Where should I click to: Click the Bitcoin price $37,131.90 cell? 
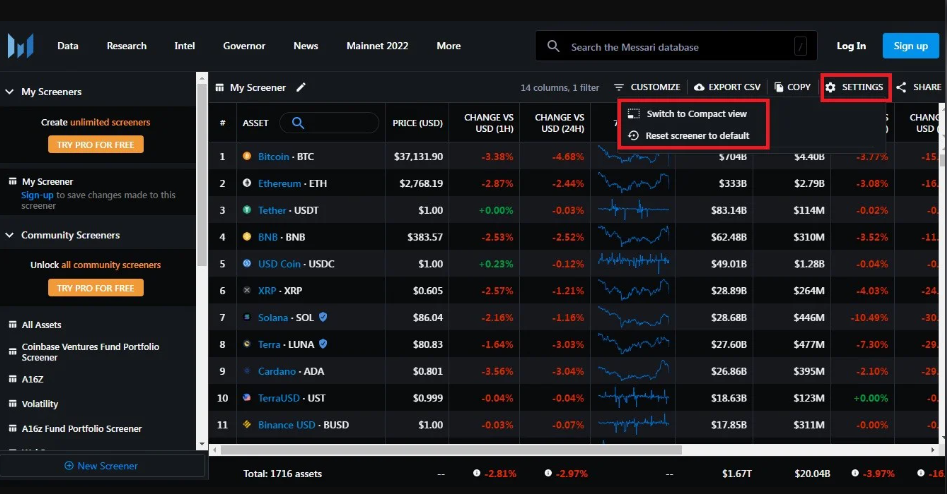click(x=418, y=156)
